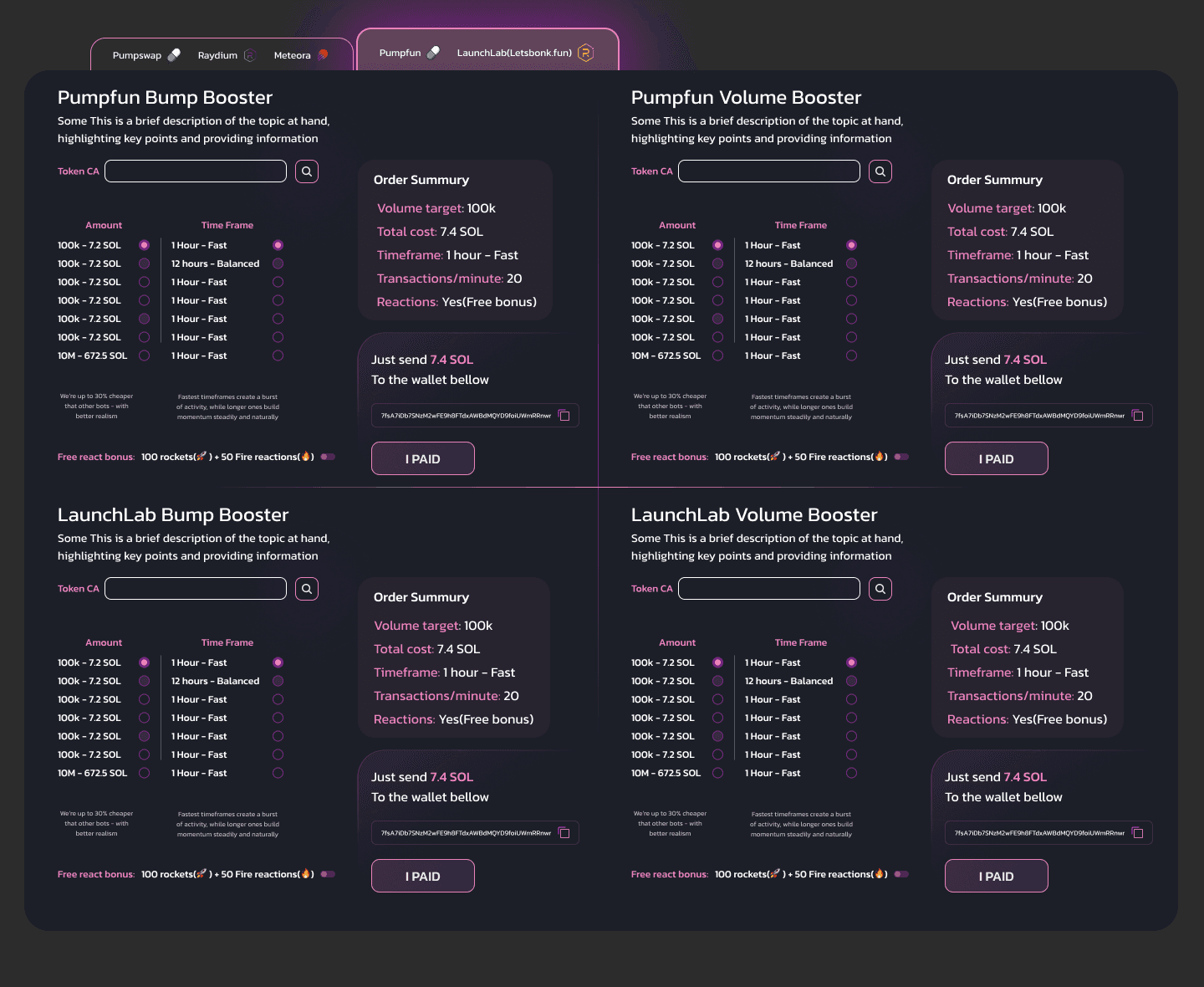Screen dimensions: 1204x987
Task: Confirm payment with I PAID in LaunchLab Bump Booster
Action: pyautogui.click(x=423, y=876)
